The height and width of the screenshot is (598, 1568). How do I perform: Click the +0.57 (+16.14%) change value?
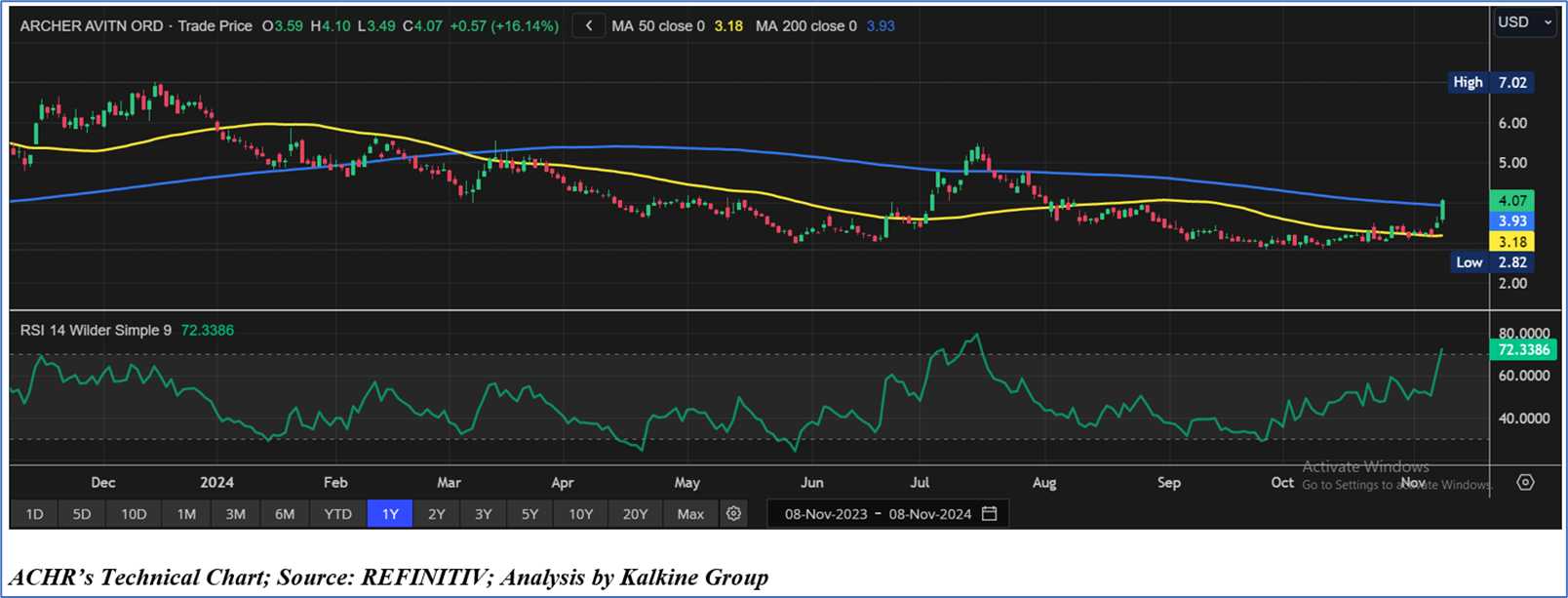point(504,26)
